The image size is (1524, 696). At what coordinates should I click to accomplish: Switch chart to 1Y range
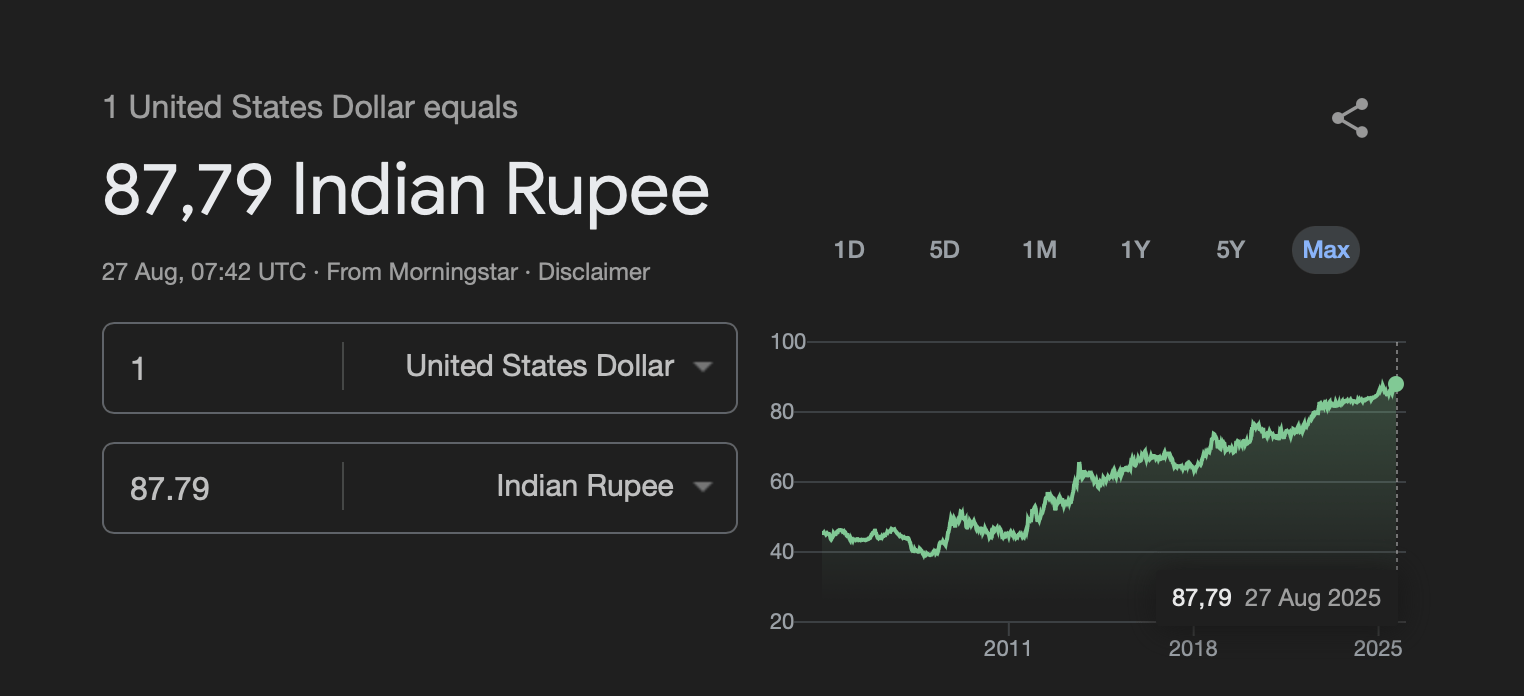[1135, 250]
